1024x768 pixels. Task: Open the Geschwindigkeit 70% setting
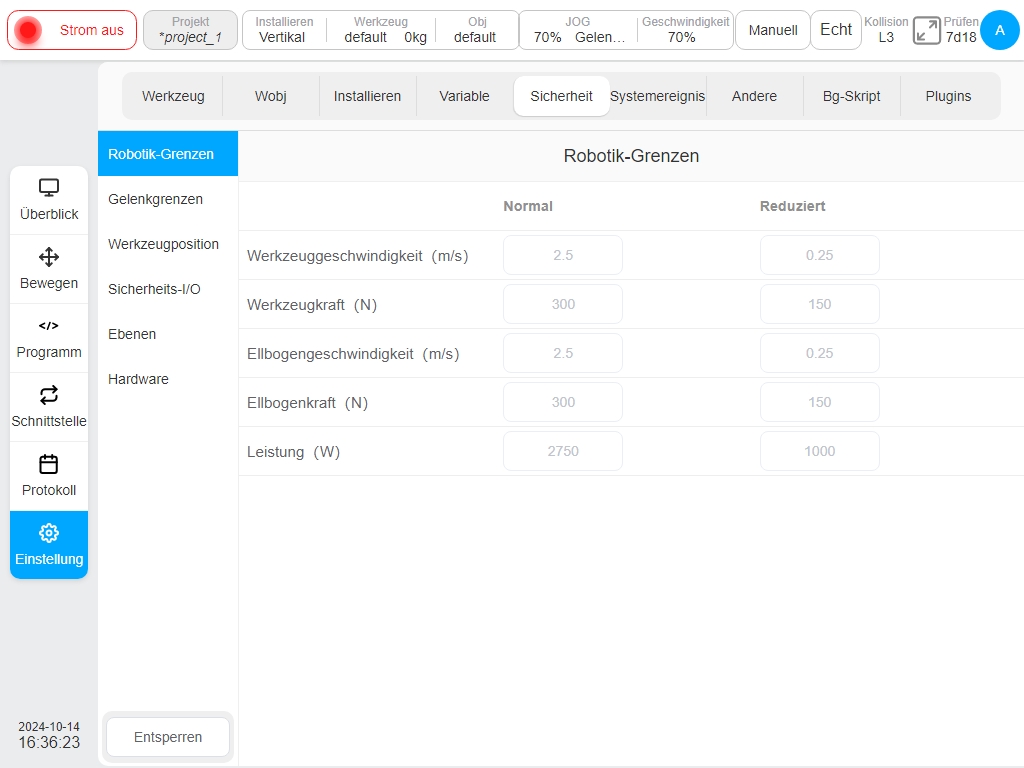(685, 30)
